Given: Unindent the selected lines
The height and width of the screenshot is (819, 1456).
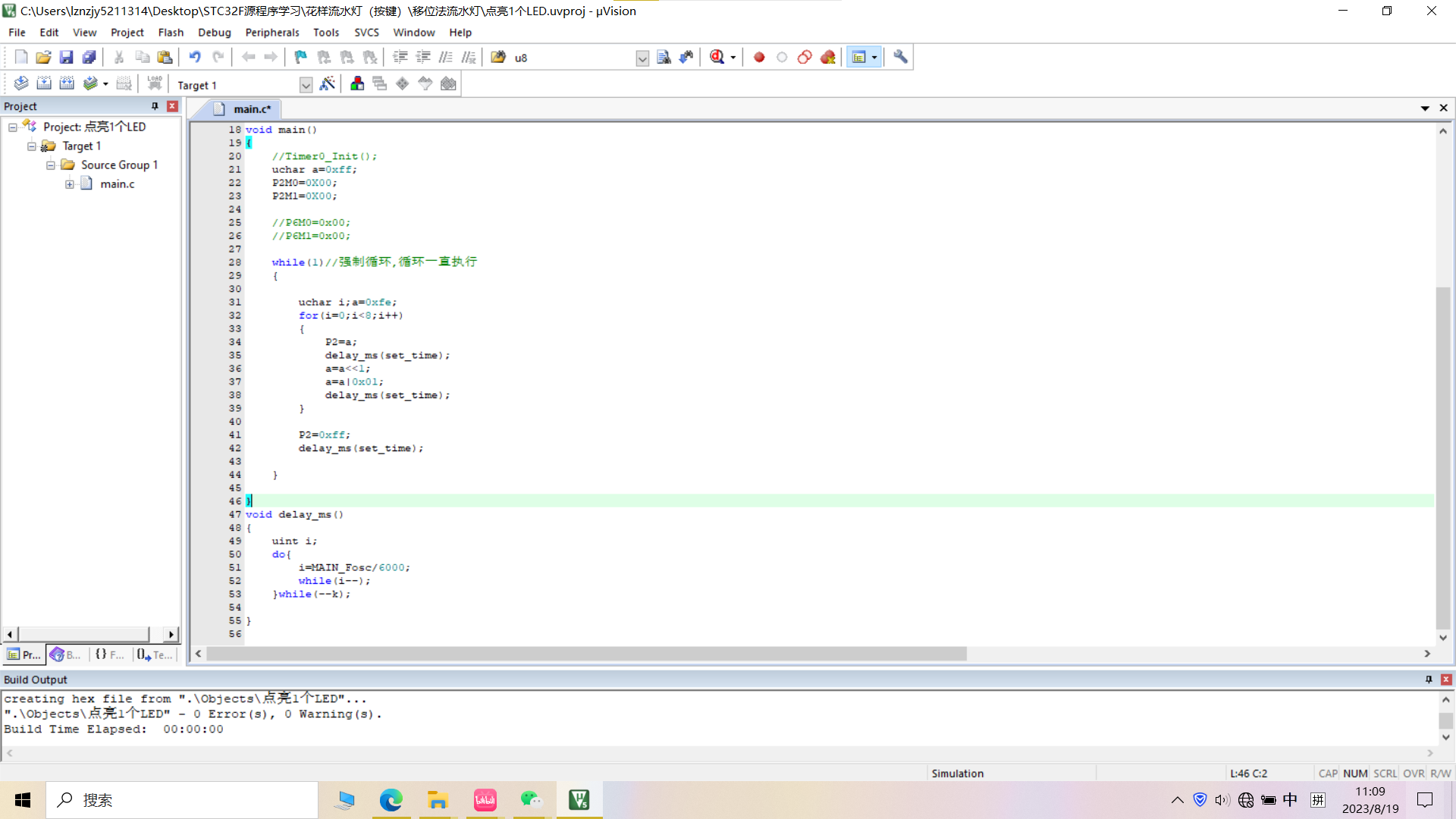Looking at the screenshot, I should point(423,57).
